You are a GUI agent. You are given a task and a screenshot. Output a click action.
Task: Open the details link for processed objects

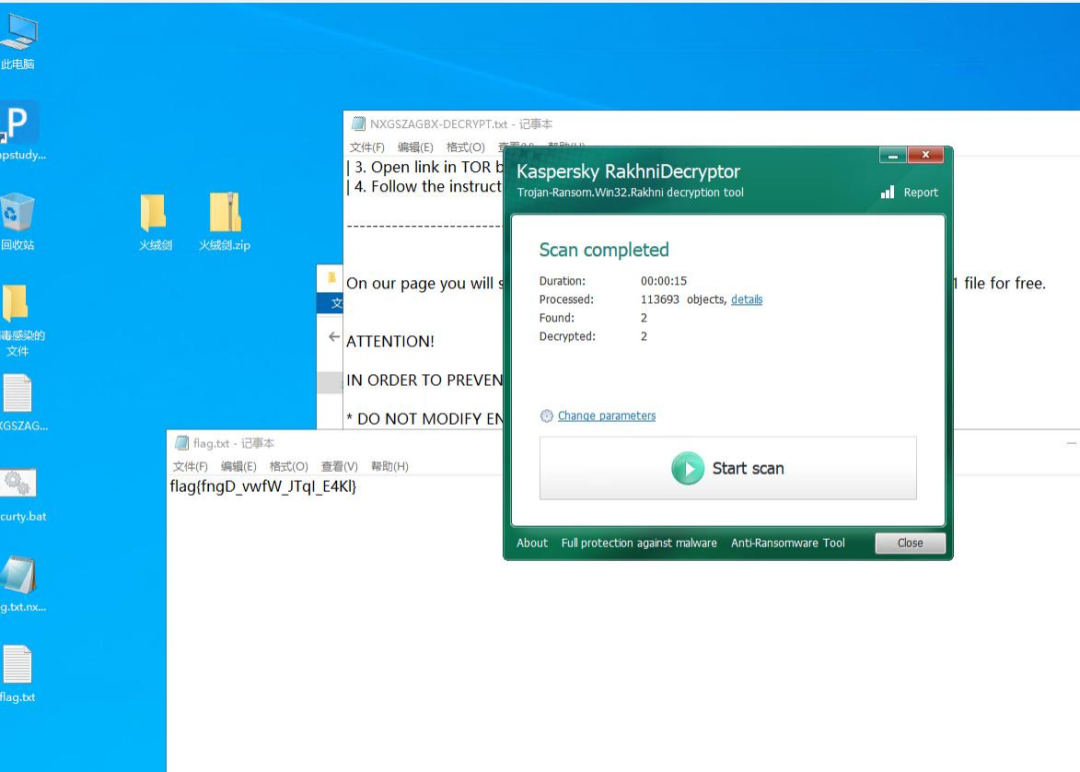[747, 300]
